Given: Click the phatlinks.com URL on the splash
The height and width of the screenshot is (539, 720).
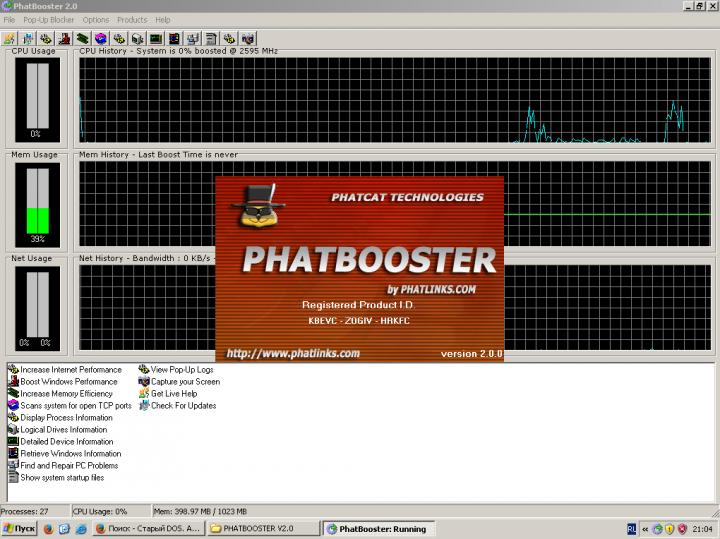Looking at the screenshot, I should (292, 353).
